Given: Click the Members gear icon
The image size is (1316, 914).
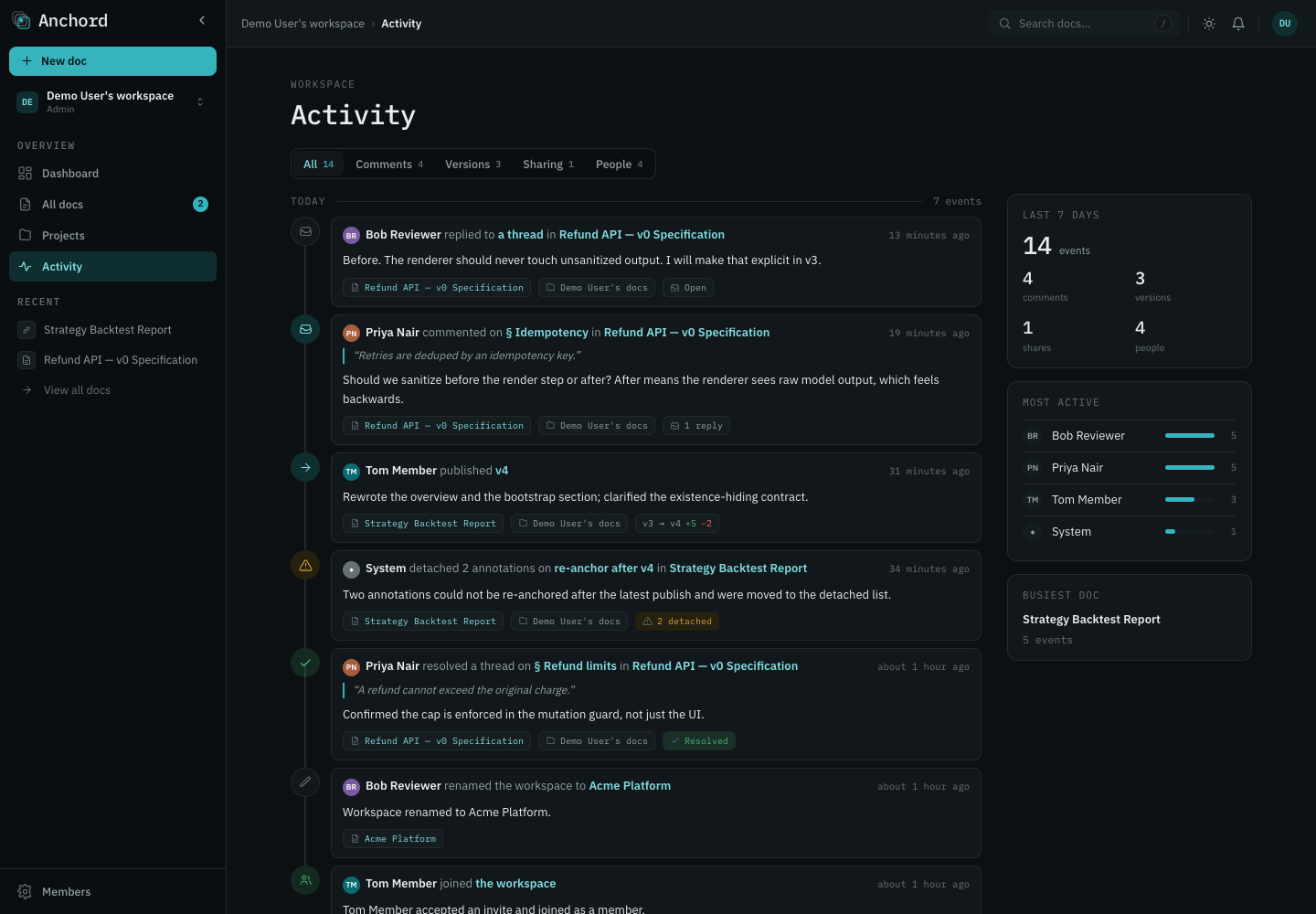Looking at the screenshot, I should pos(25,892).
